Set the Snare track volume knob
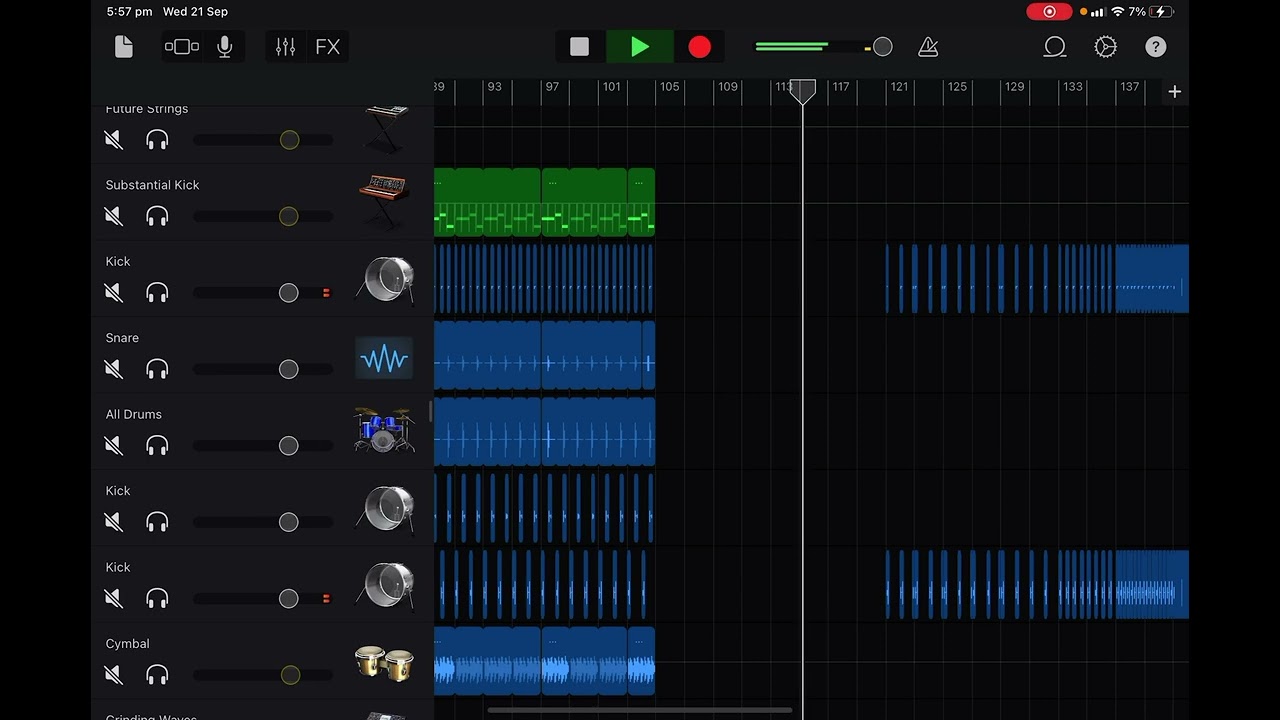Image resolution: width=1280 pixels, height=720 pixels. (x=288, y=369)
